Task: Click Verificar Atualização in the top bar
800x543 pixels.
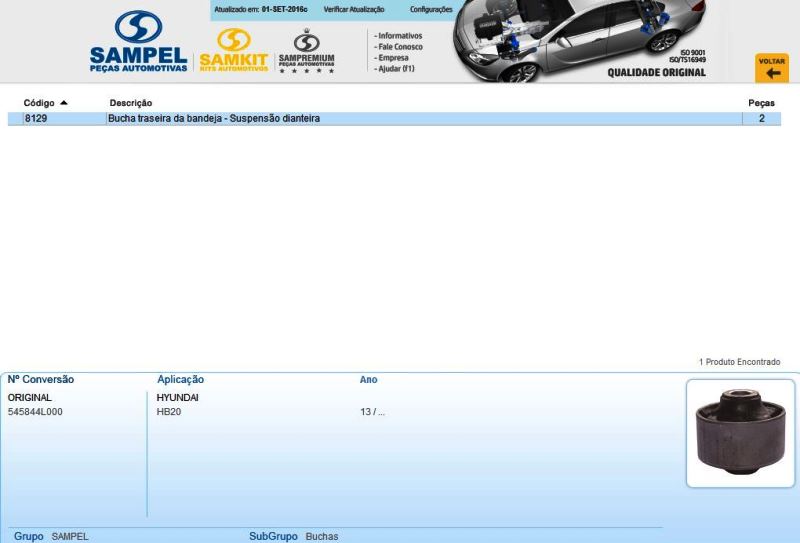Action: [353, 9]
